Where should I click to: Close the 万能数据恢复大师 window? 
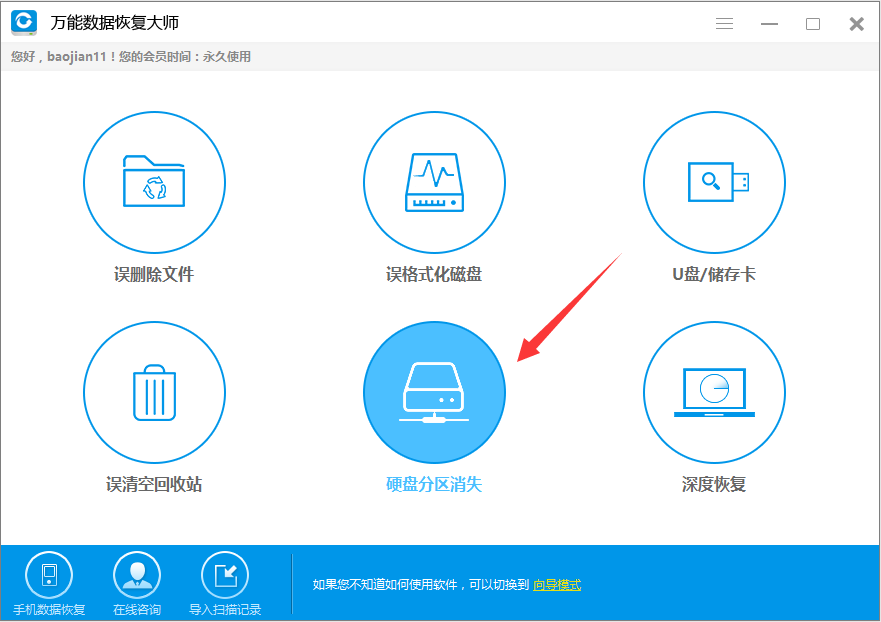point(856,24)
